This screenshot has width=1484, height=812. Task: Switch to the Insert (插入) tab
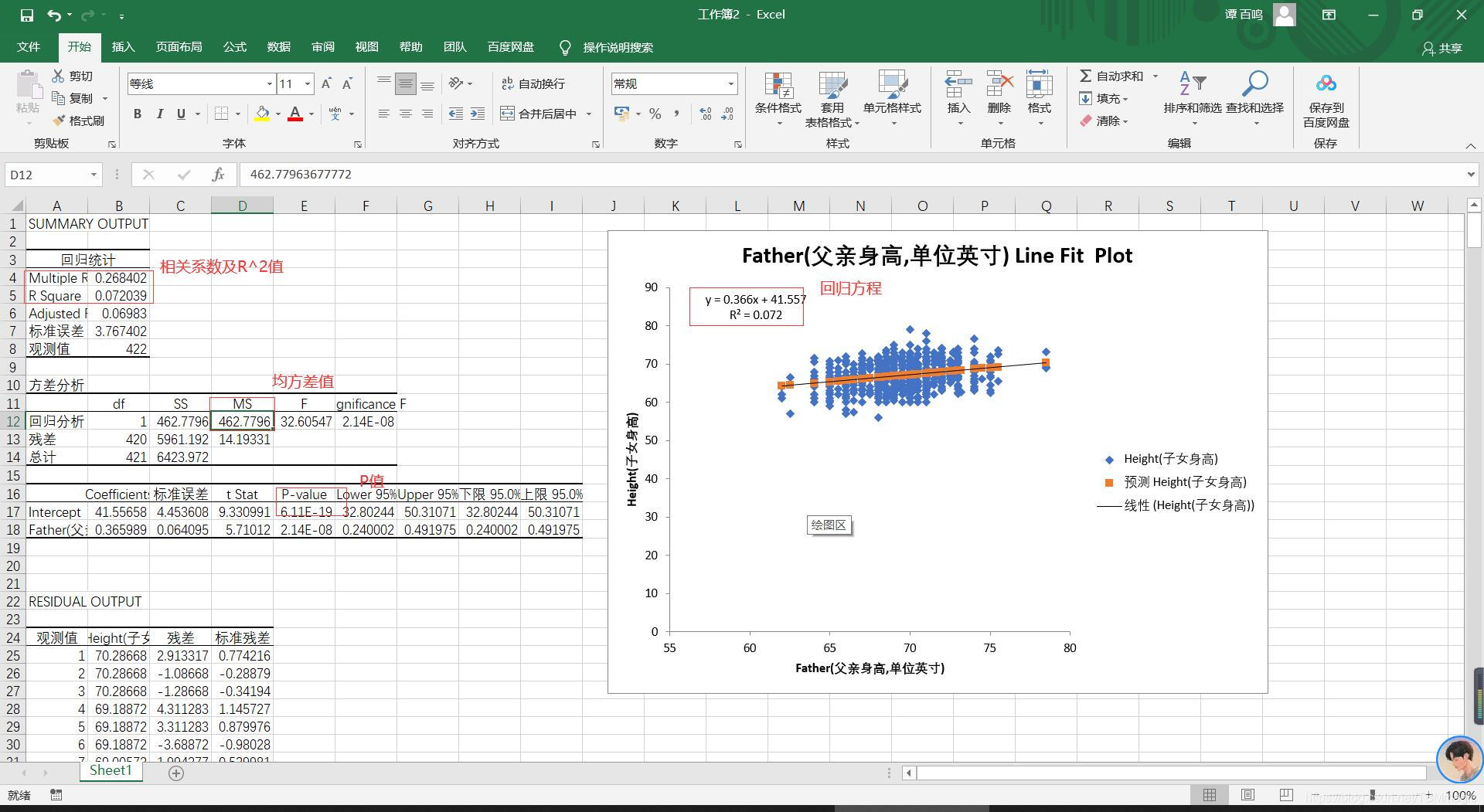(x=123, y=47)
